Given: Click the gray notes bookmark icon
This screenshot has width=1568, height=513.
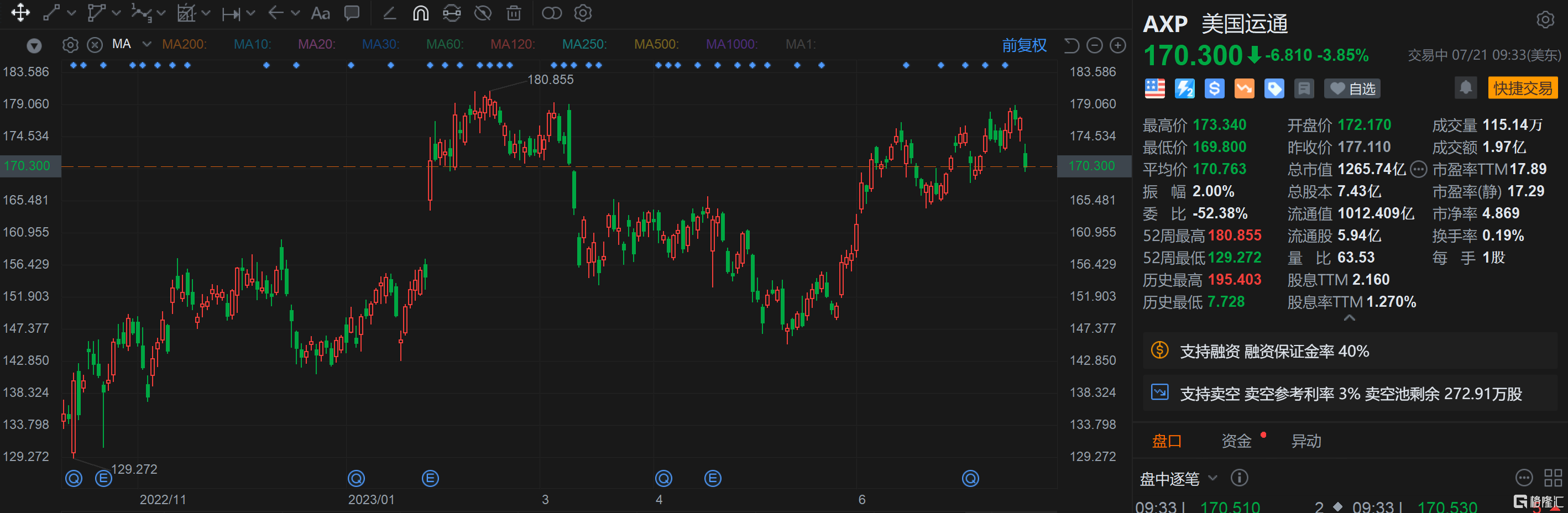Looking at the screenshot, I should 1304,89.
